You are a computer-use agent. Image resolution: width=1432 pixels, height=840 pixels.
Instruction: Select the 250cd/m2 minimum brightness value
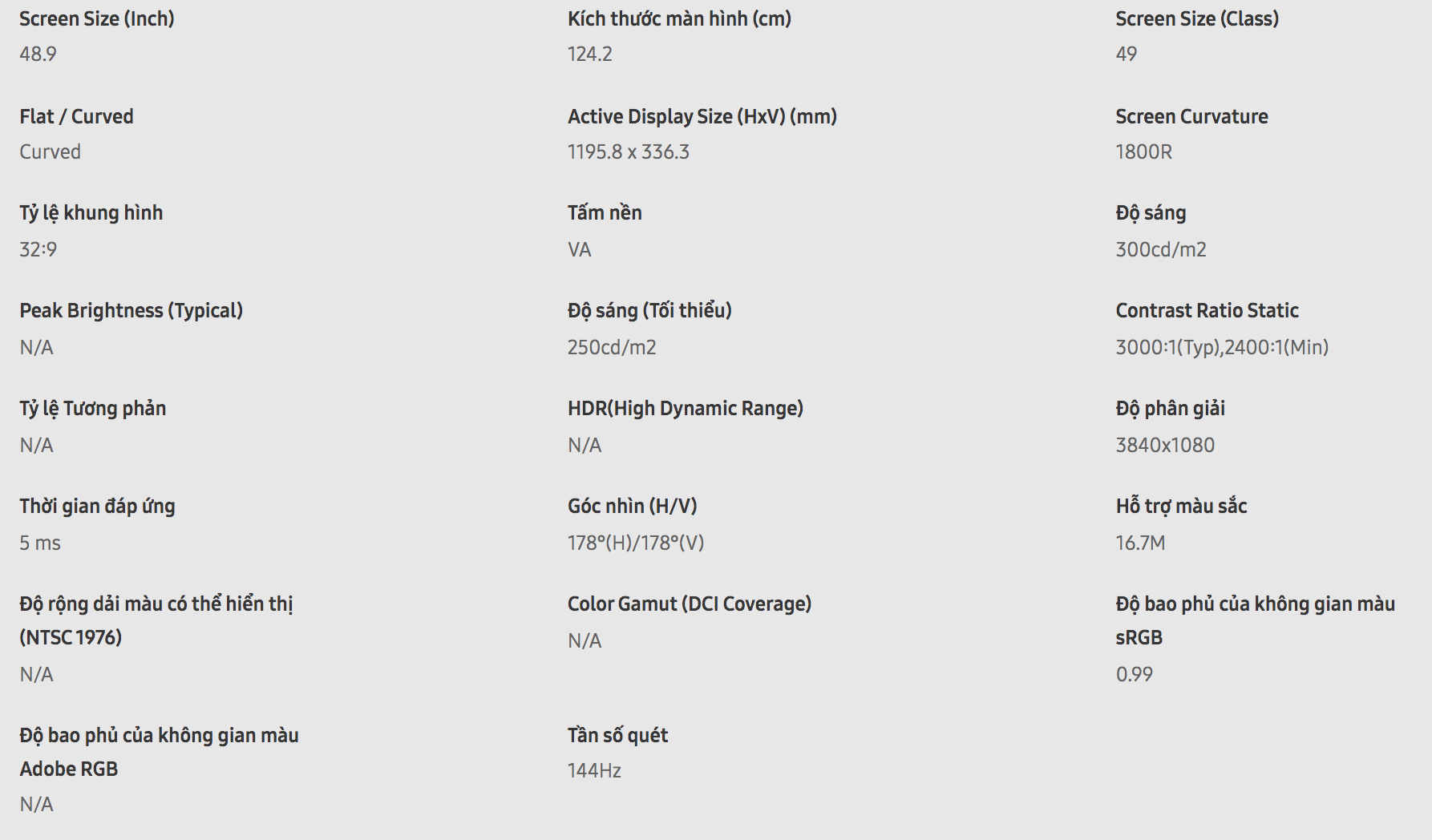611,347
